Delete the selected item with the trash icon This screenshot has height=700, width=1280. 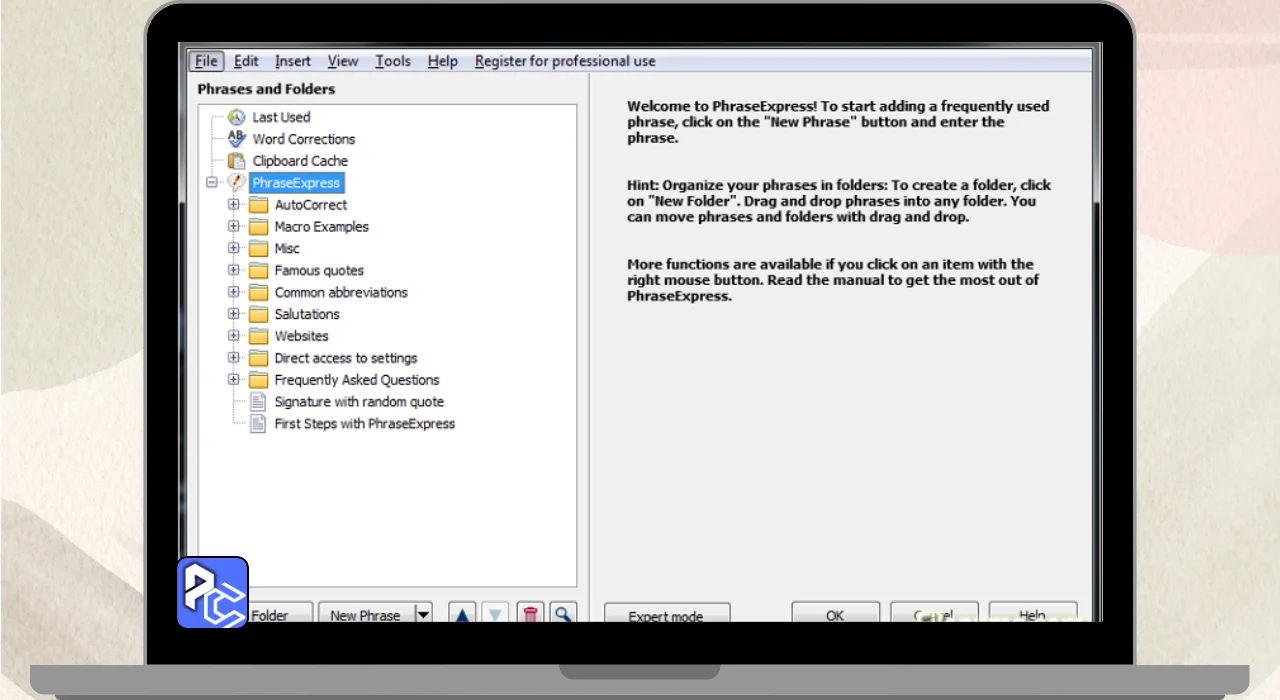530,612
